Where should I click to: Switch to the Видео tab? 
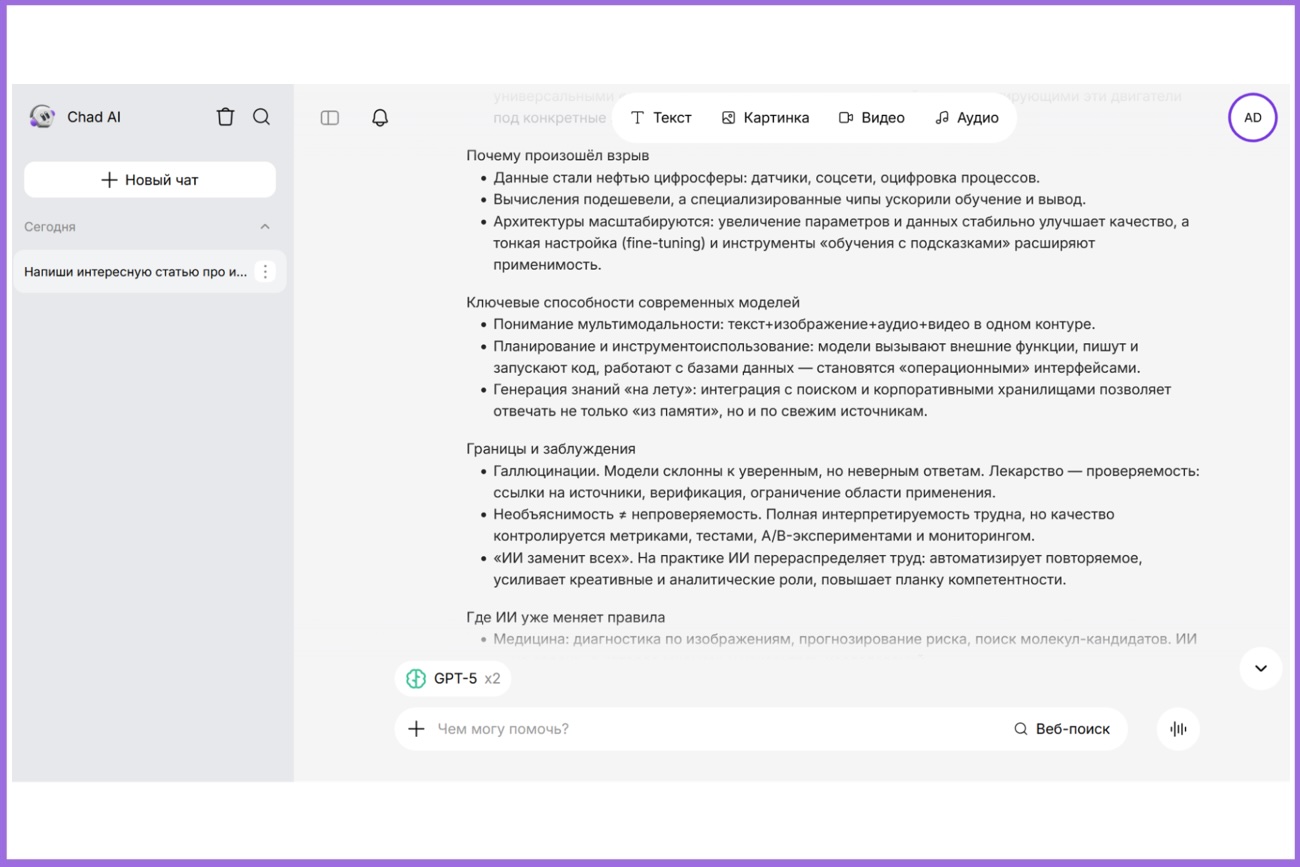click(x=871, y=118)
